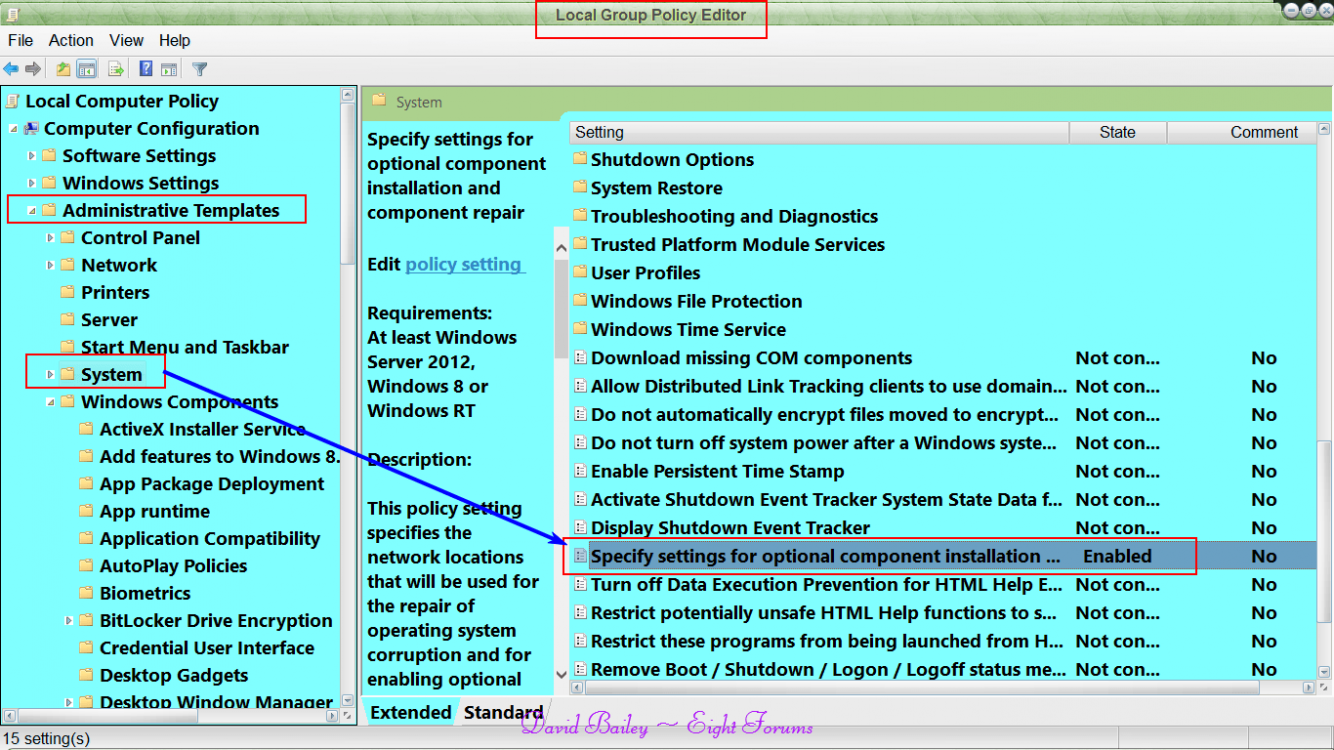This screenshot has height=750, width=1334.
Task: Expand BitLocker Drive Encryption node
Action: click(x=69, y=621)
